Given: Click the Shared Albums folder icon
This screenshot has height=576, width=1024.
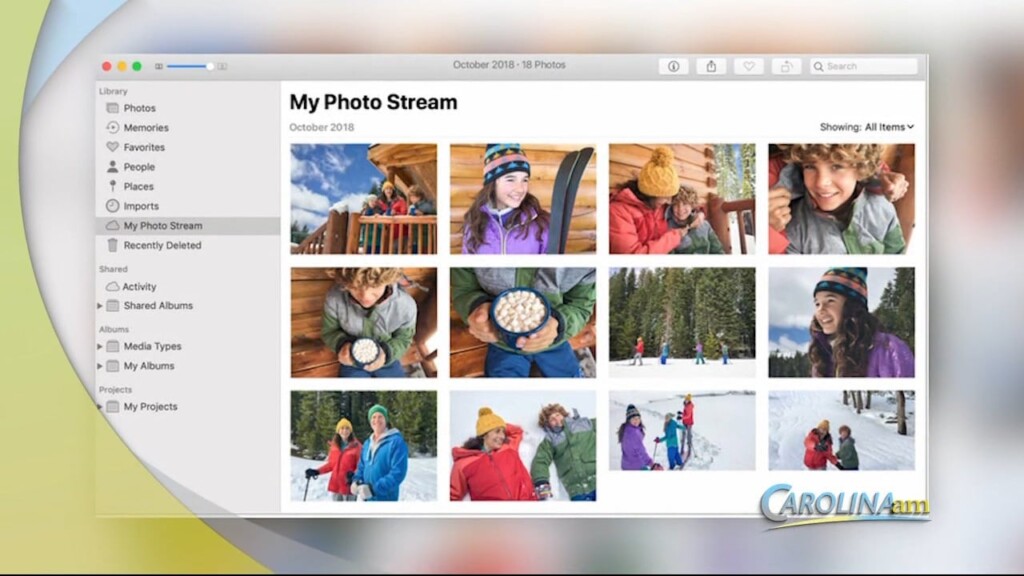Looking at the screenshot, I should [x=112, y=306].
